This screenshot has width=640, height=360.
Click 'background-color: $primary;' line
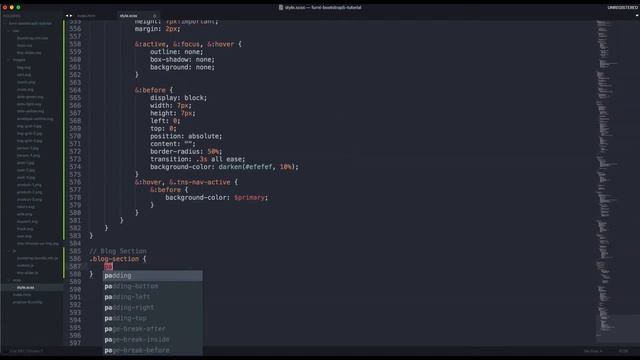pos(217,198)
